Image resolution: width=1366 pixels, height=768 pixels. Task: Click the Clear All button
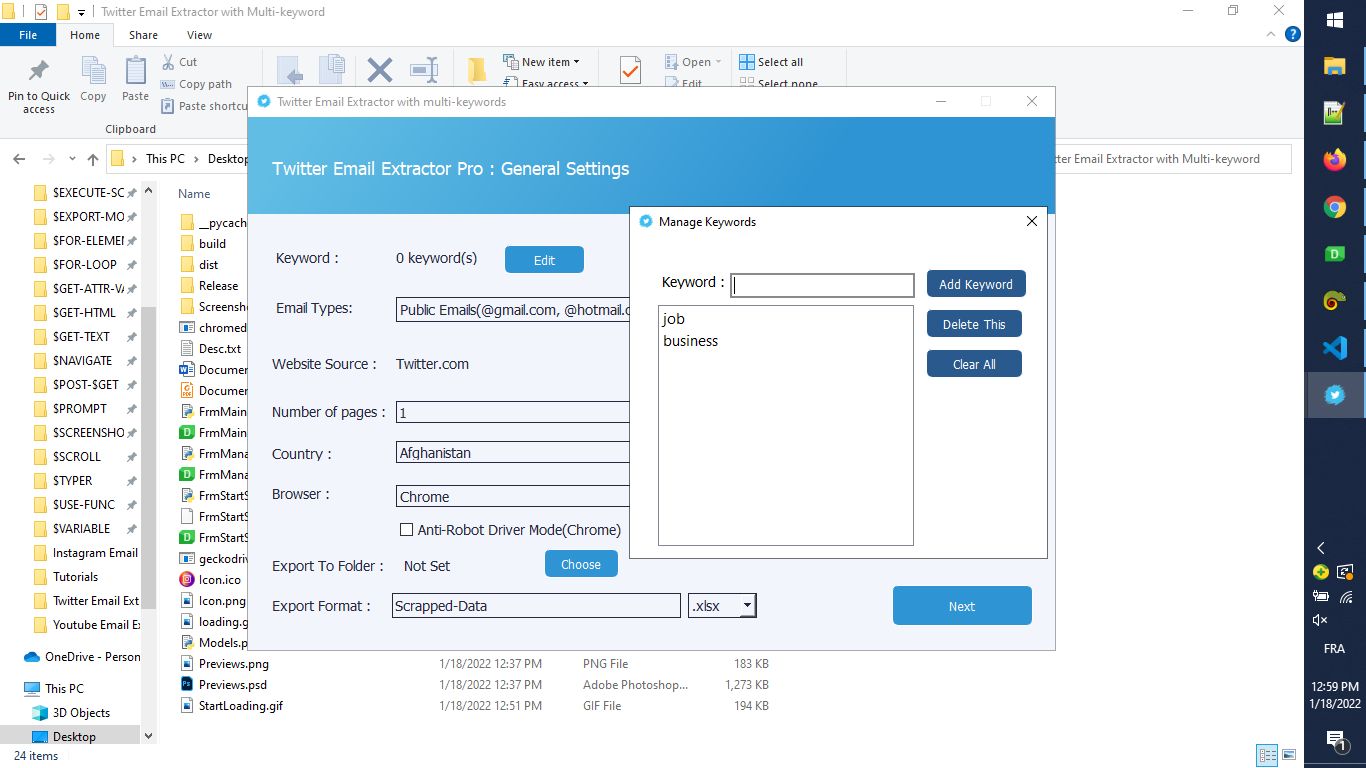coord(974,364)
